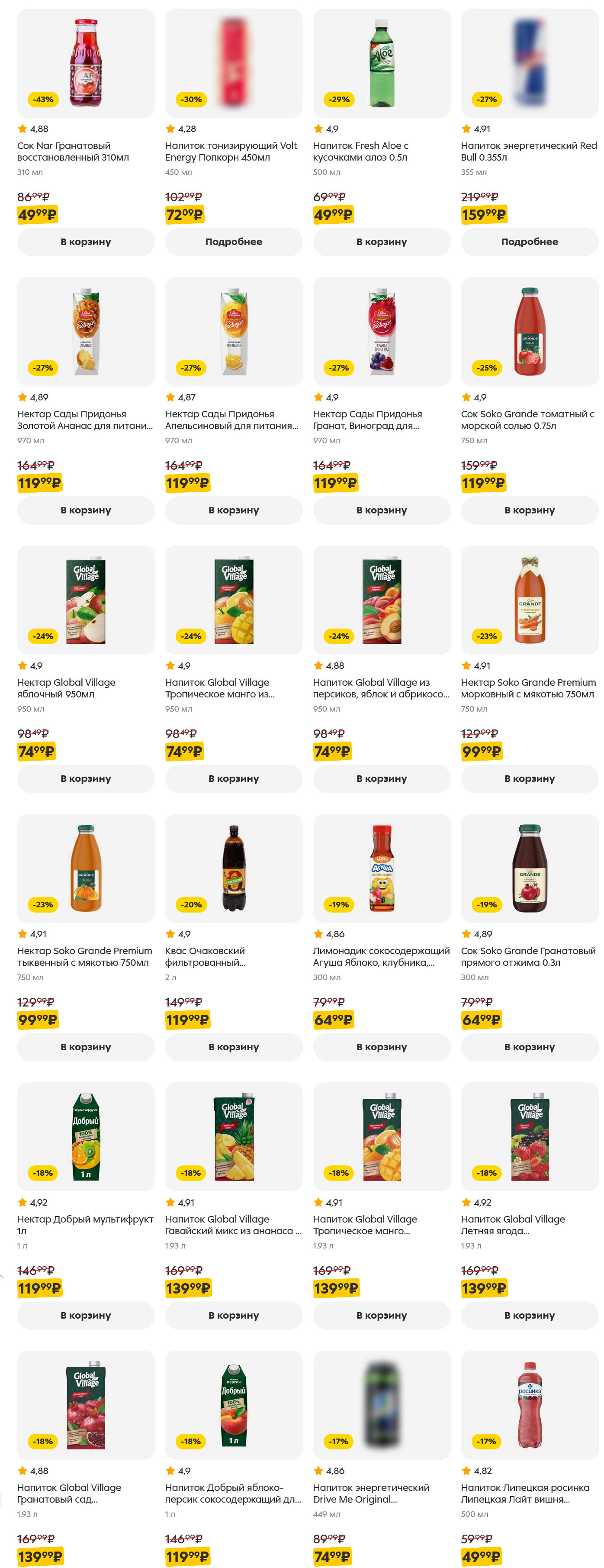This screenshot has width=604, height=1568.
Task: Open the Soko Grande тыквенный bottle image
Action: 86,868
